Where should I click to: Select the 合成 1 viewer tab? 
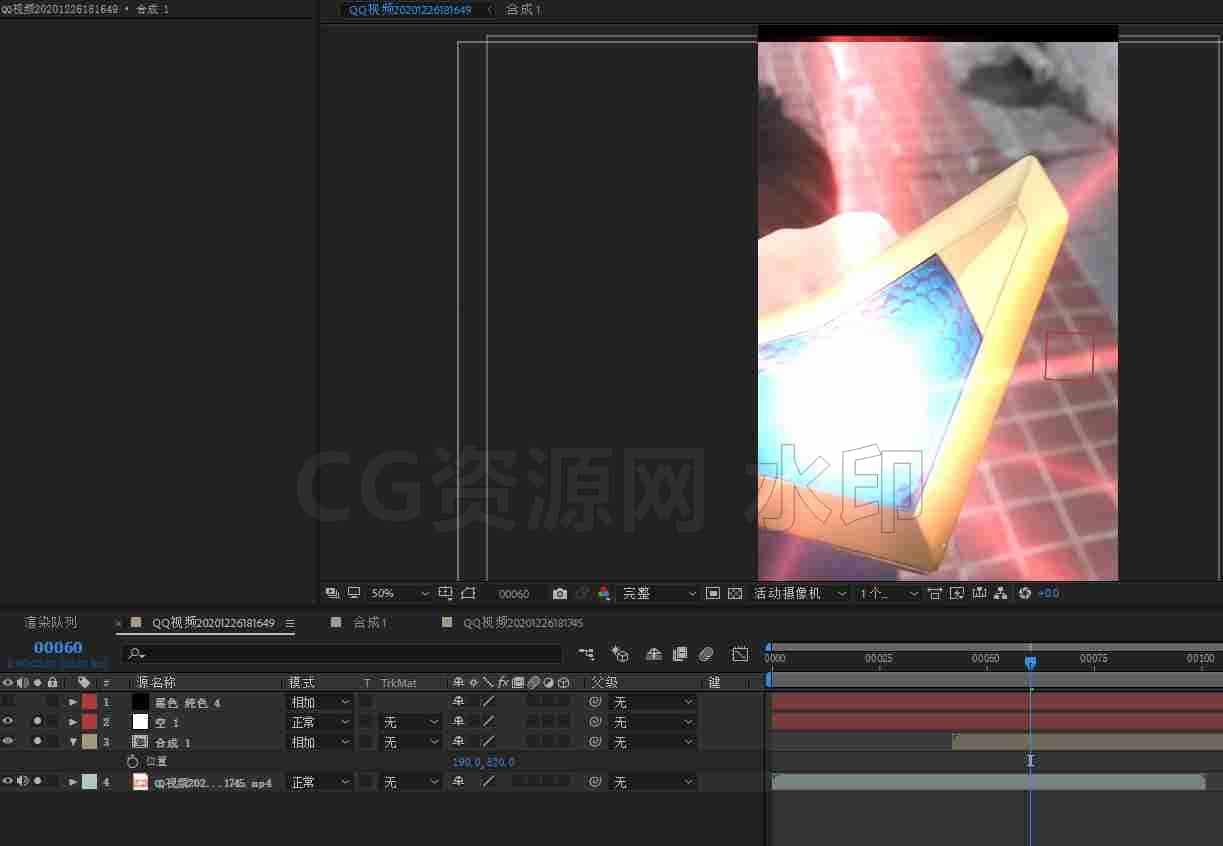pyautogui.click(x=523, y=9)
